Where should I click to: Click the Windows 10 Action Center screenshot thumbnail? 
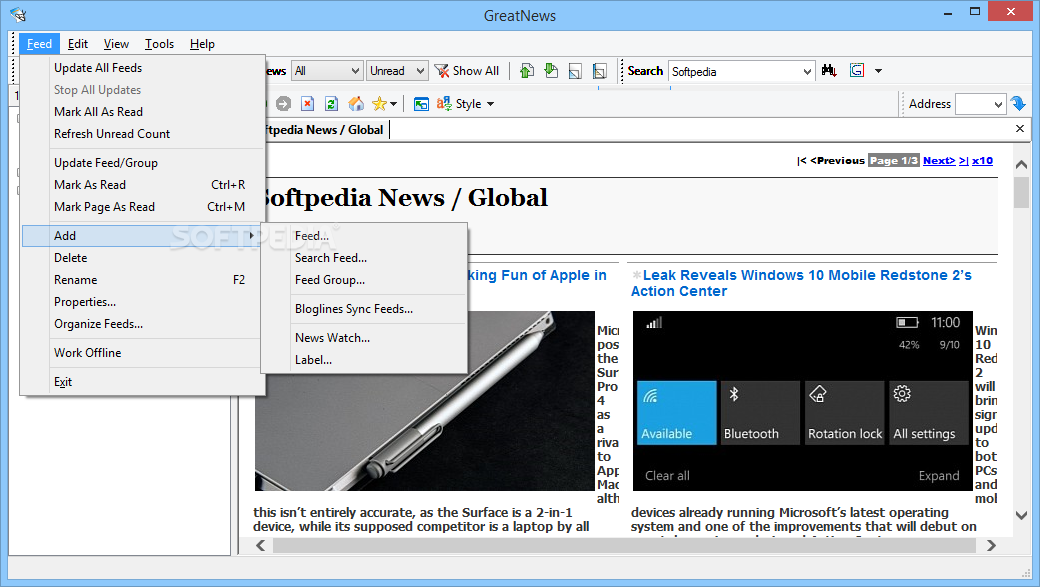point(803,401)
